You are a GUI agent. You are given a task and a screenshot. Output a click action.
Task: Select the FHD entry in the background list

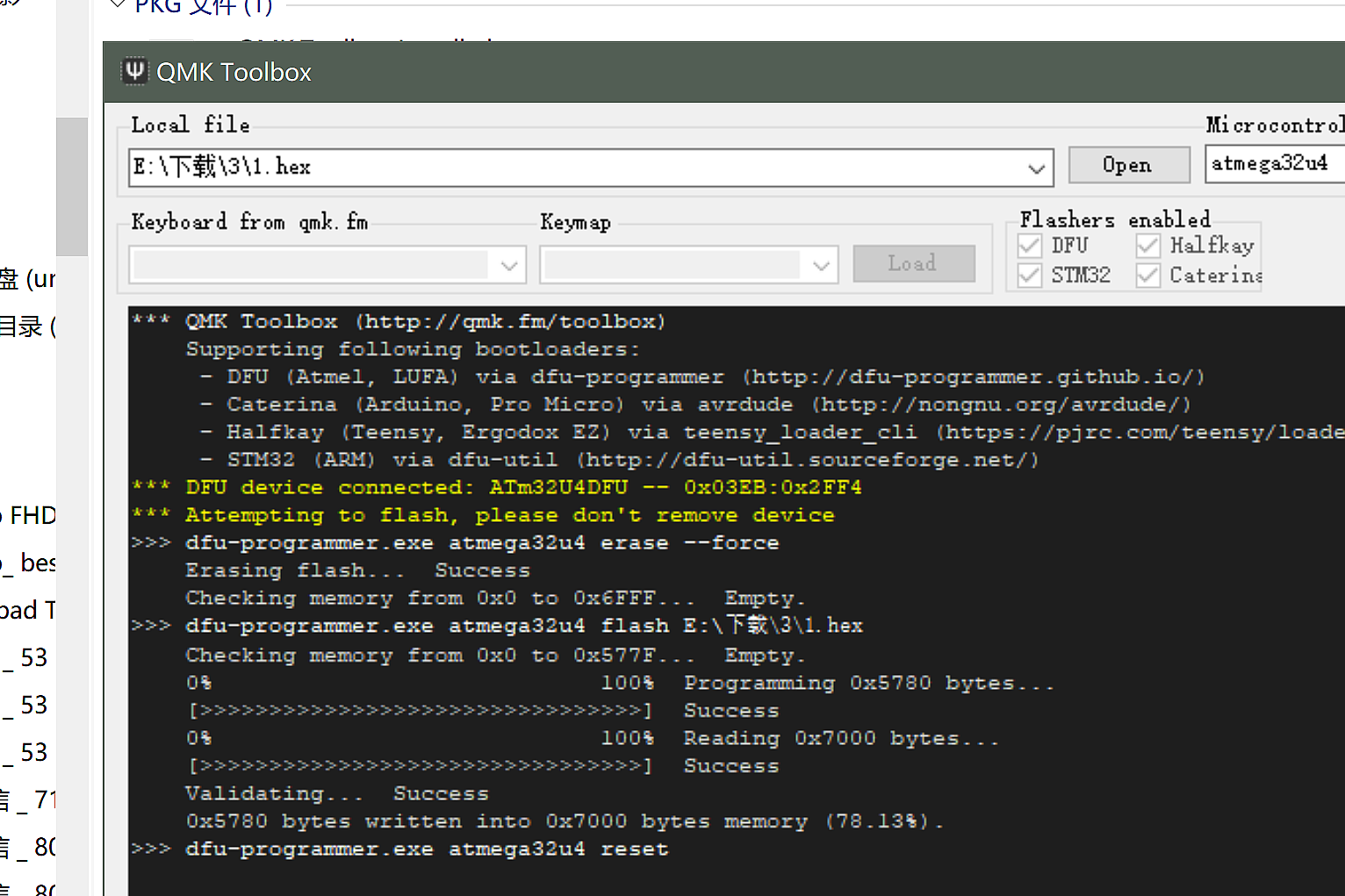29,515
